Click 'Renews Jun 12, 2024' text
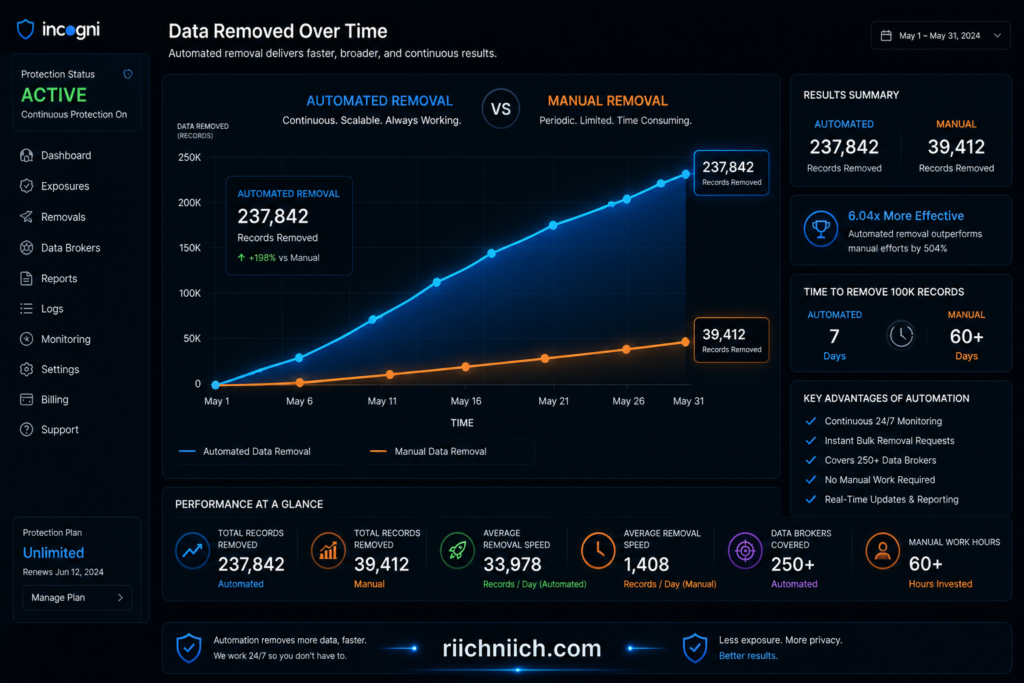 (x=63, y=572)
